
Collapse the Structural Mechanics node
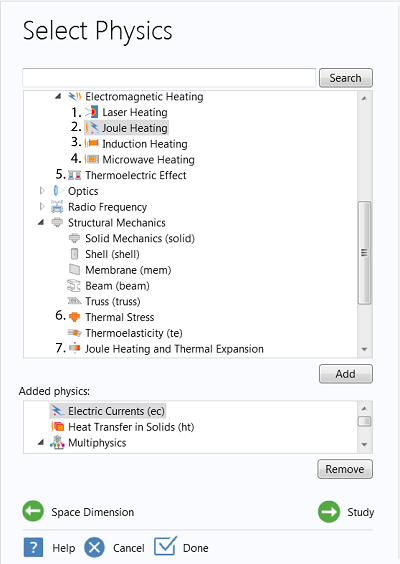tap(41, 223)
